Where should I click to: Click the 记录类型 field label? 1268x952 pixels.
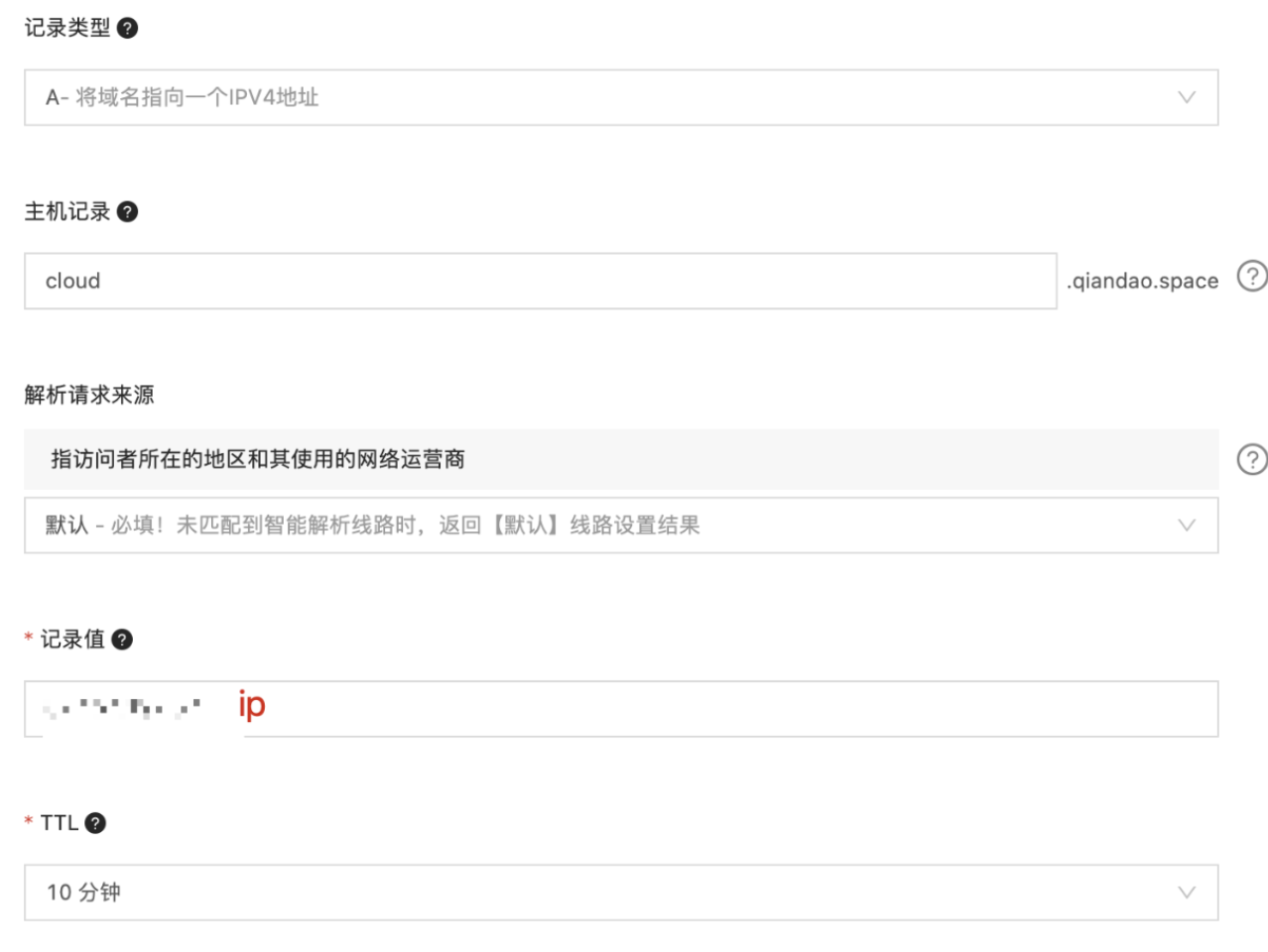pos(67,28)
